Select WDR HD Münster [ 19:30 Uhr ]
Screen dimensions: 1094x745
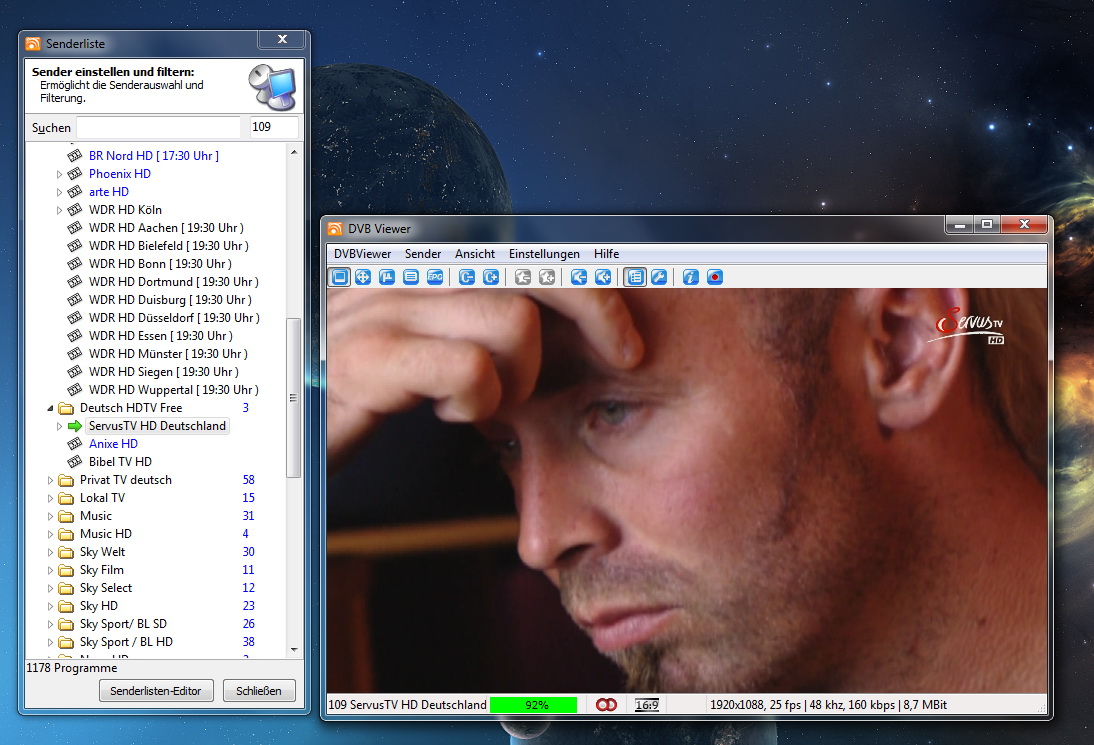(168, 354)
